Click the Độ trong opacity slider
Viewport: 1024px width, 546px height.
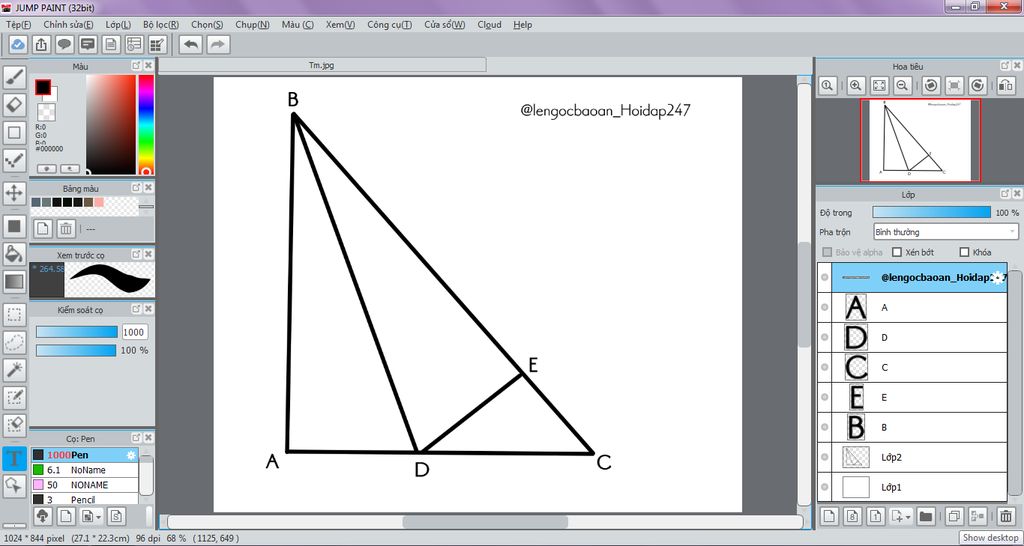931,212
